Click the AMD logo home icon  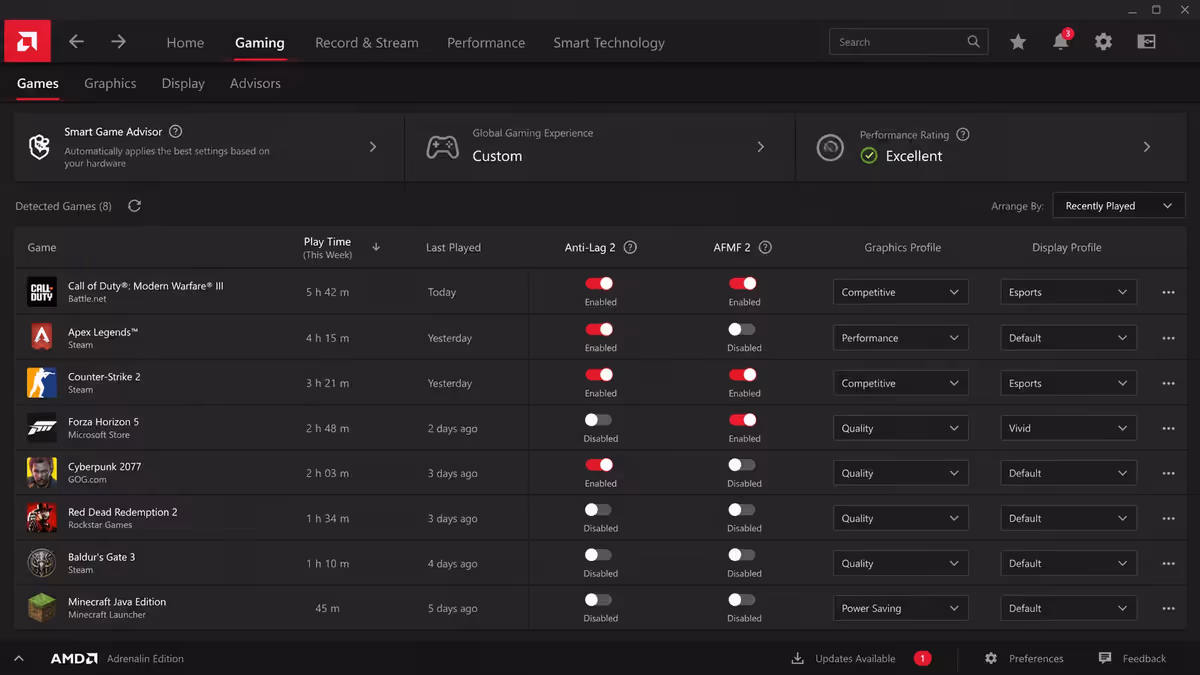point(27,42)
